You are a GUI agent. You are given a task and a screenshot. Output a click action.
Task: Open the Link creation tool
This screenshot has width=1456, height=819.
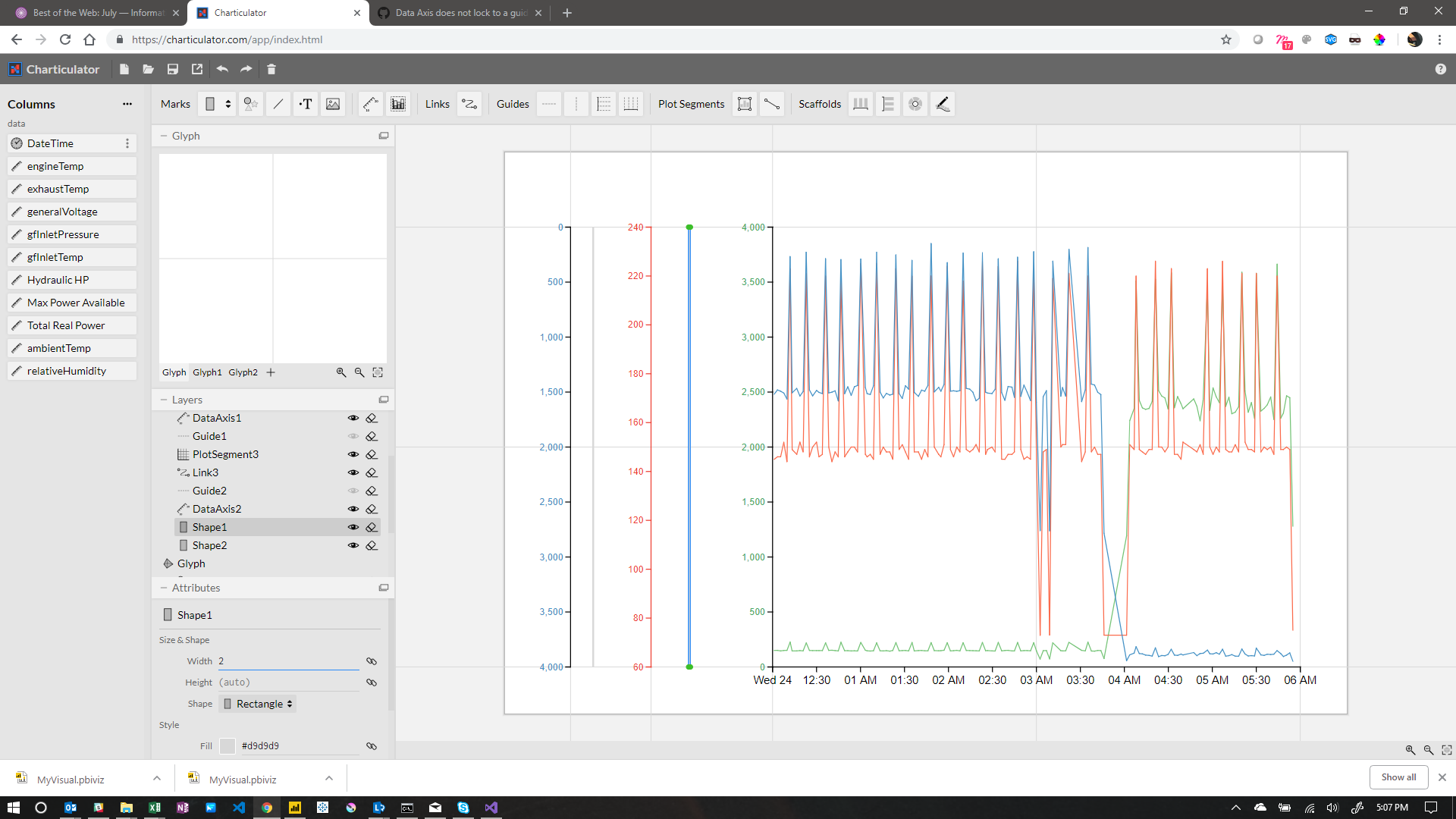(469, 104)
